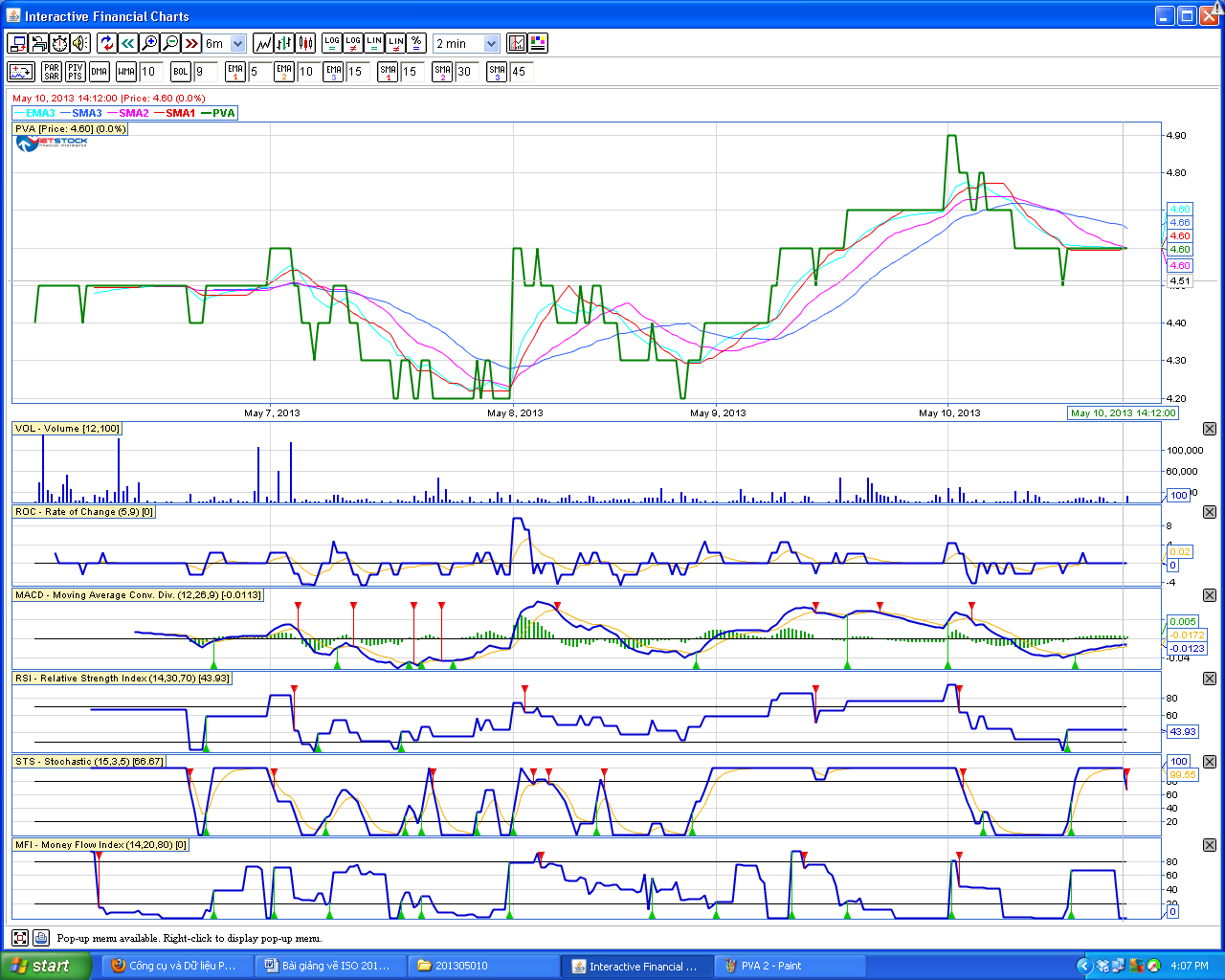Click the stopwatch timer icon

tap(59, 43)
